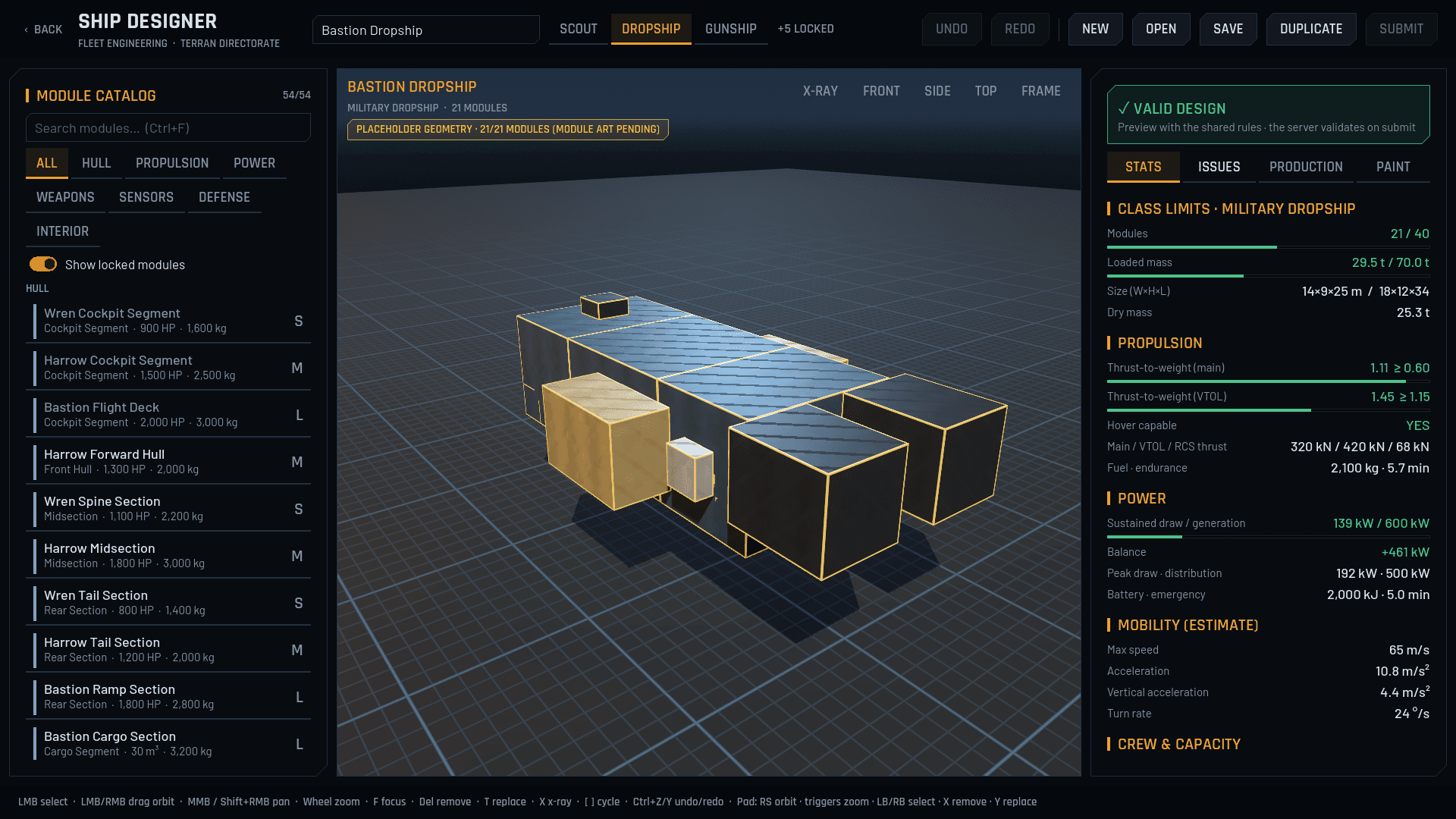The width and height of the screenshot is (1456, 819).
Task: Select Bastion Ramp Section module
Action: tap(168, 697)
